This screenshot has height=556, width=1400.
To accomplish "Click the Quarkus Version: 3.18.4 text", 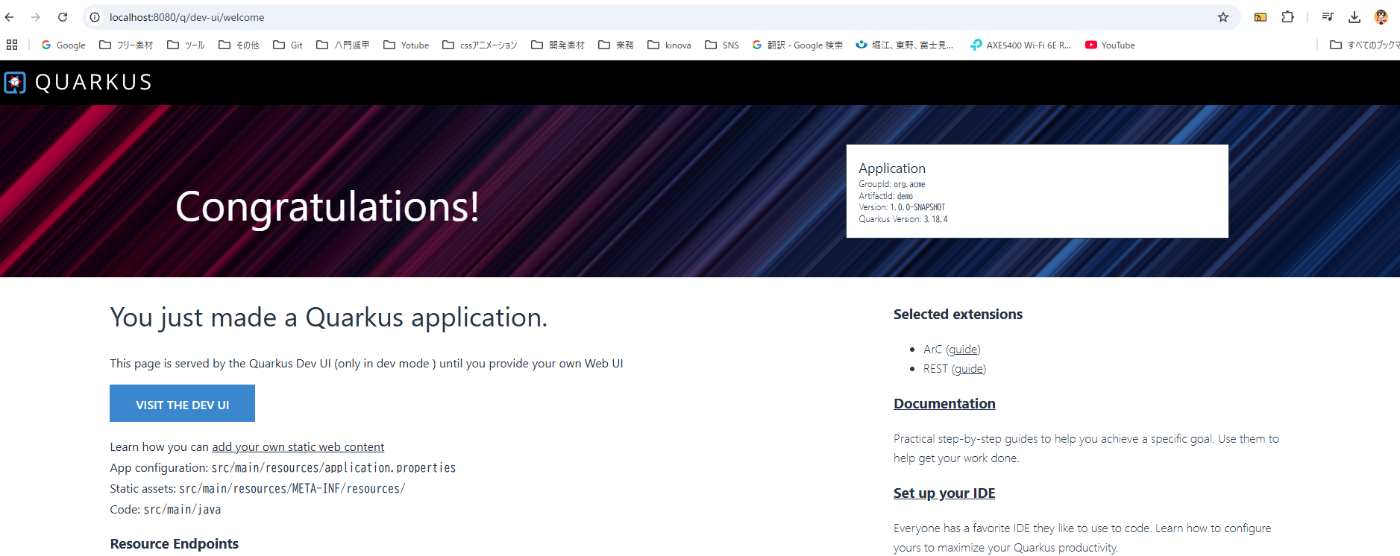I will pyautogui.click(x=903, y=218).
